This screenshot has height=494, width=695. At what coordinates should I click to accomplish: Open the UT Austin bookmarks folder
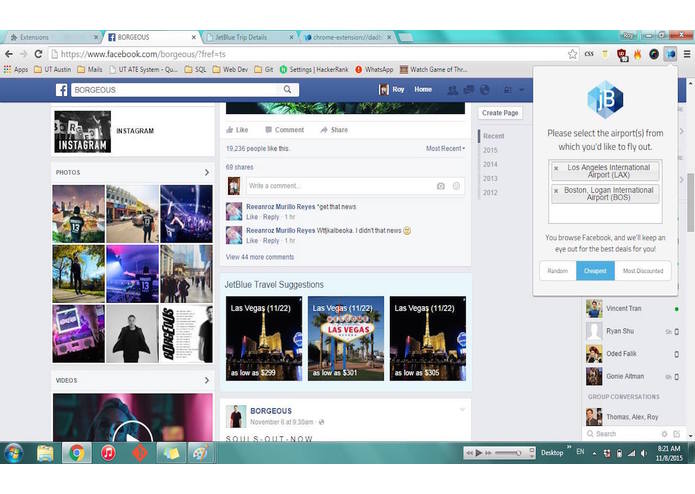point(52,70)
